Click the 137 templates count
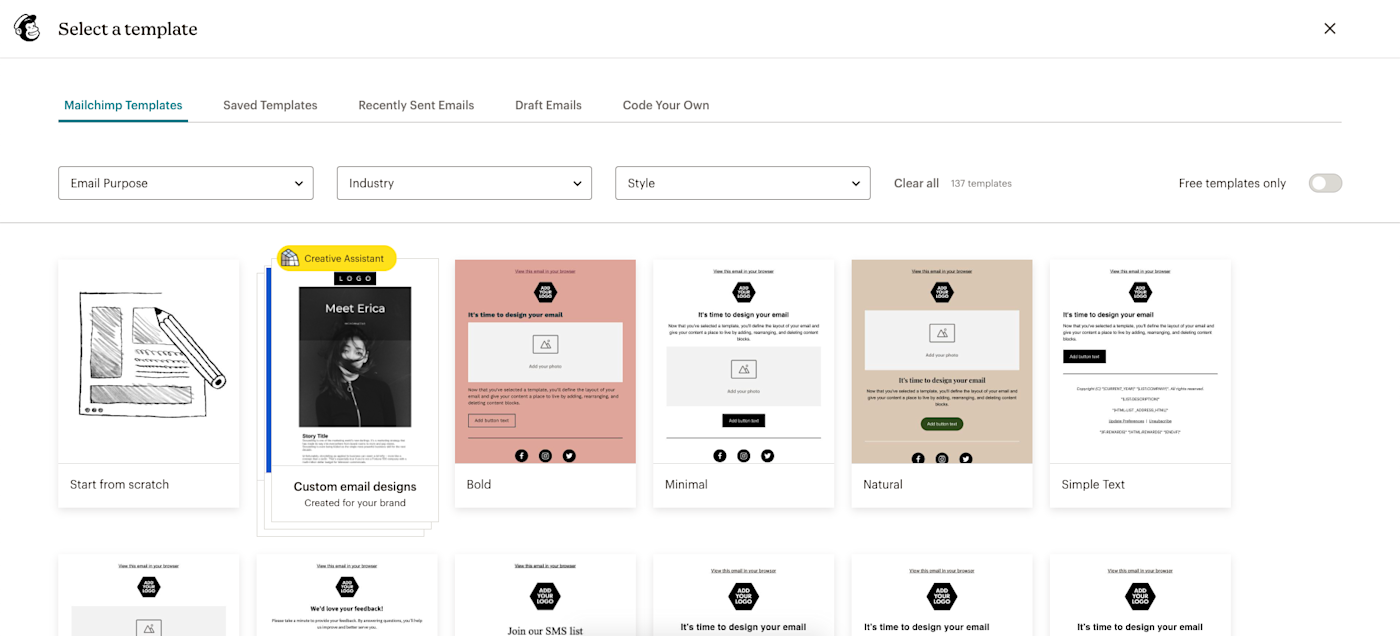 pos(981,184)
